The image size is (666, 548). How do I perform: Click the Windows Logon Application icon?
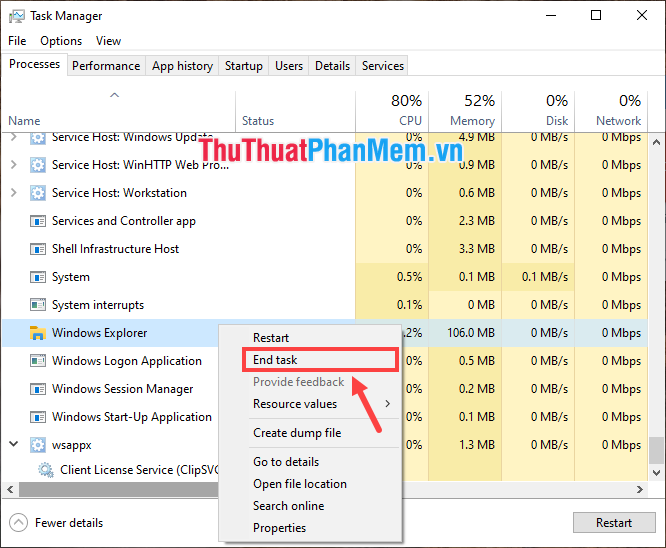(38, 361)
